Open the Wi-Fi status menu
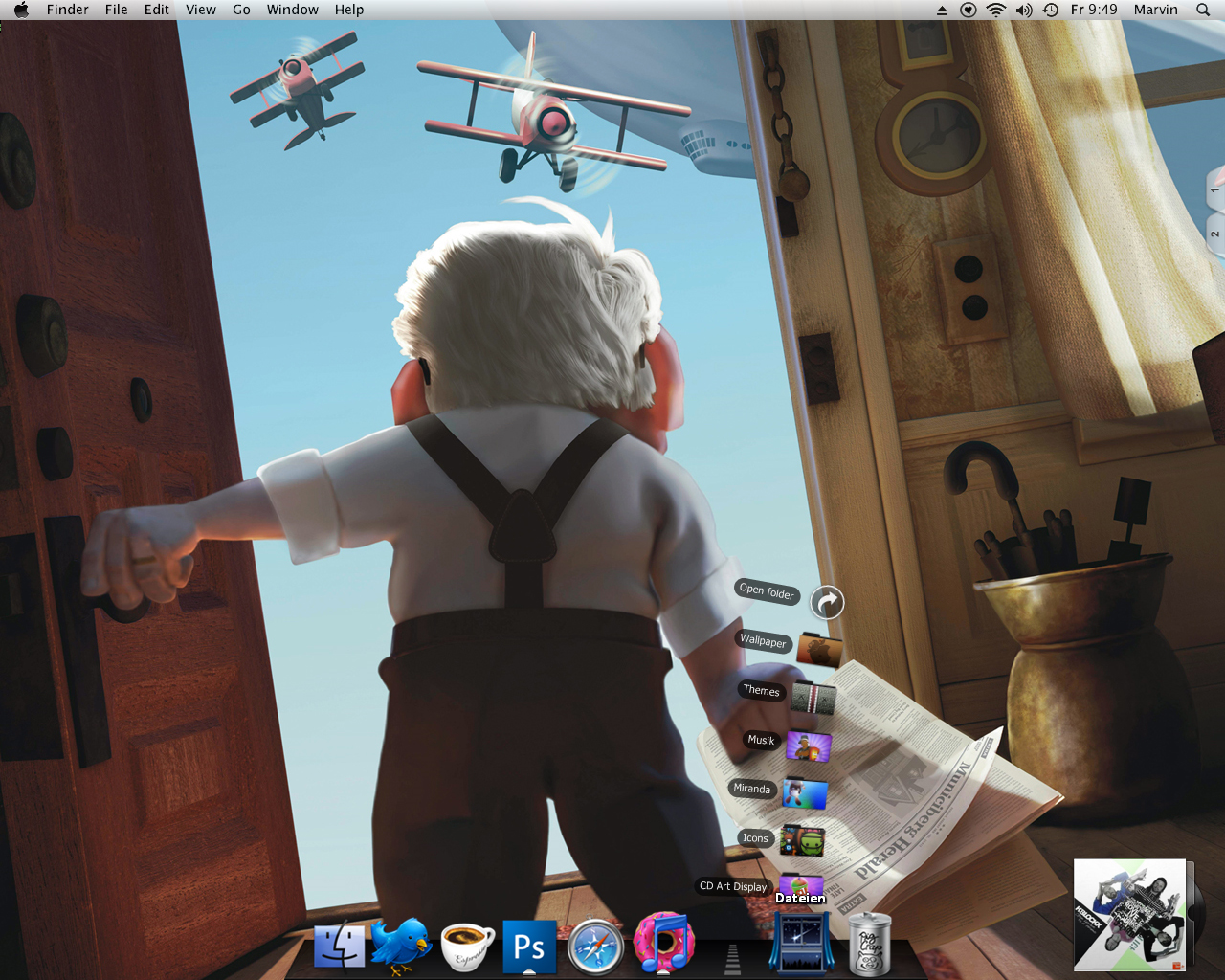This screenshot has height=980, width=1225. [x=996, y=10]
